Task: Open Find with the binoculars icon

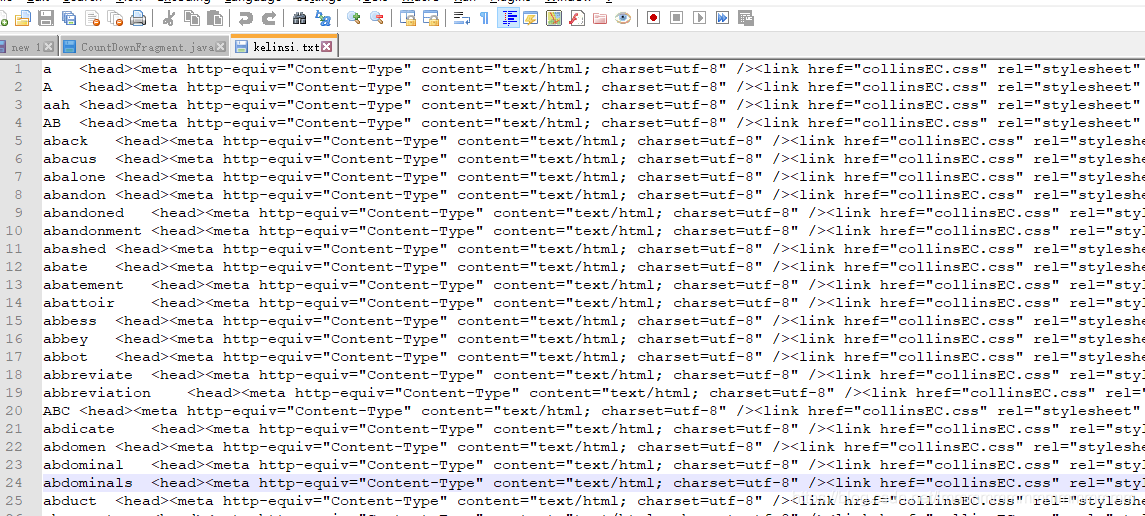Action: pyautogui.click(x=299, y=18)
